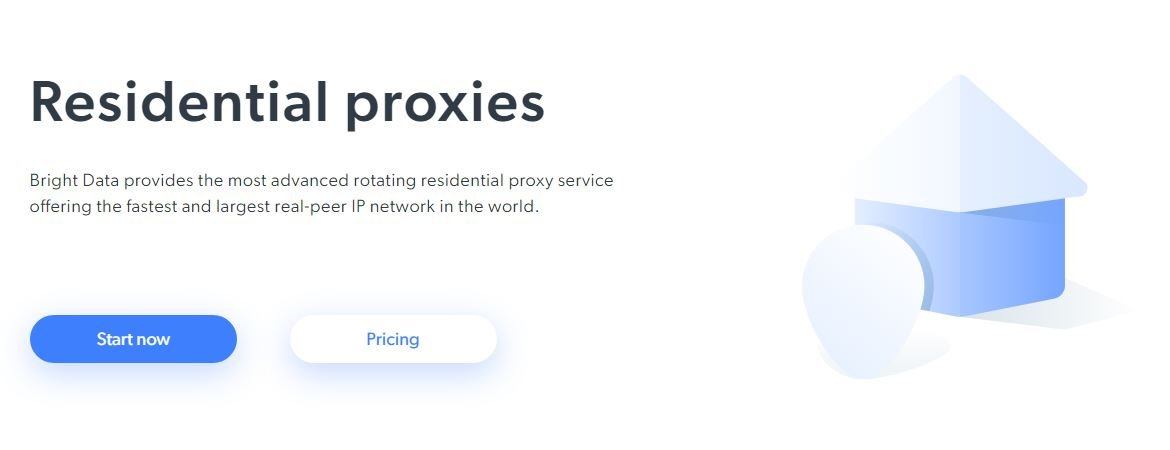
Task: Open the Pricing button
Action: pyautogui.click(x=392, y=339)
